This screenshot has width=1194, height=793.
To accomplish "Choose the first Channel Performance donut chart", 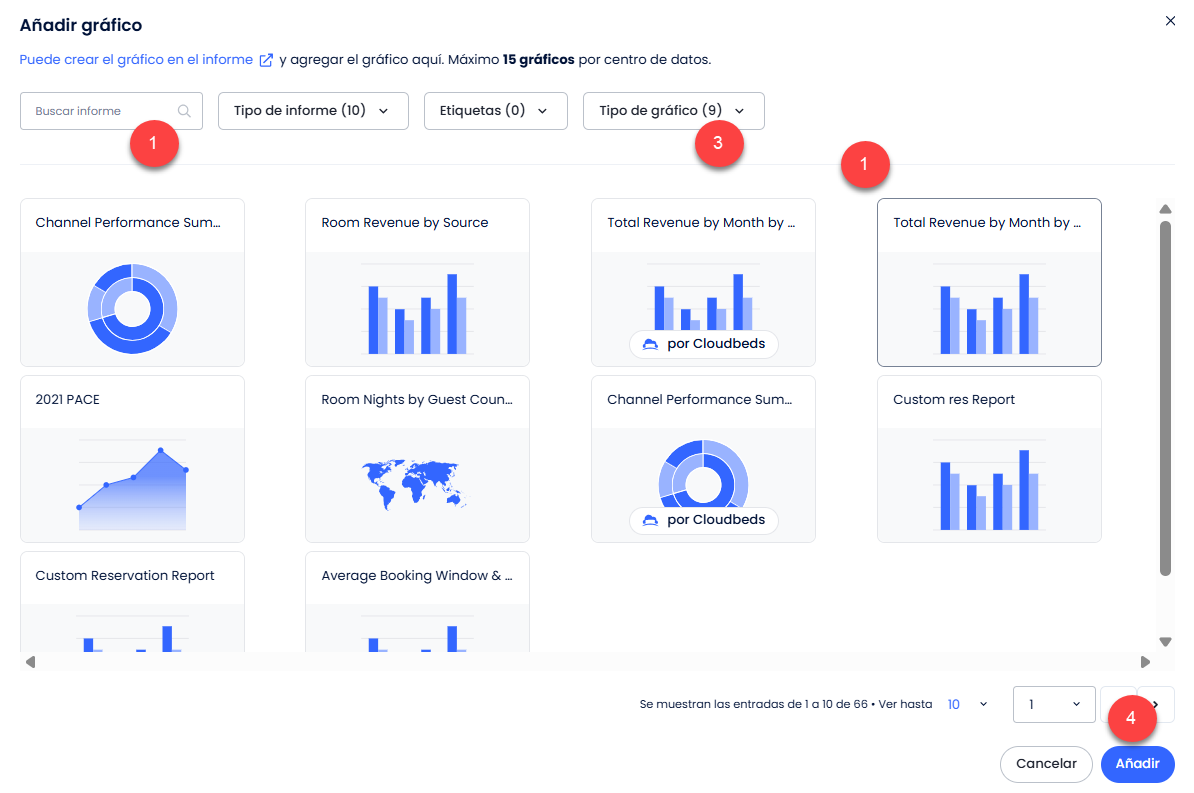I will [132, 282].
